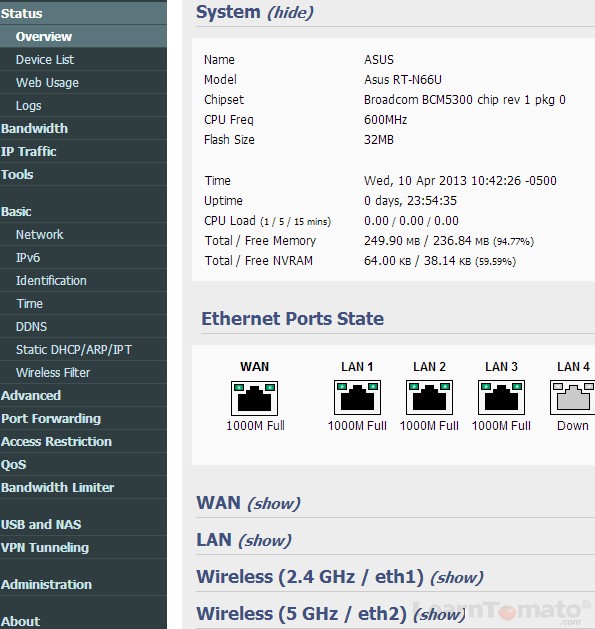Open DDNS settings

point(83,326)
